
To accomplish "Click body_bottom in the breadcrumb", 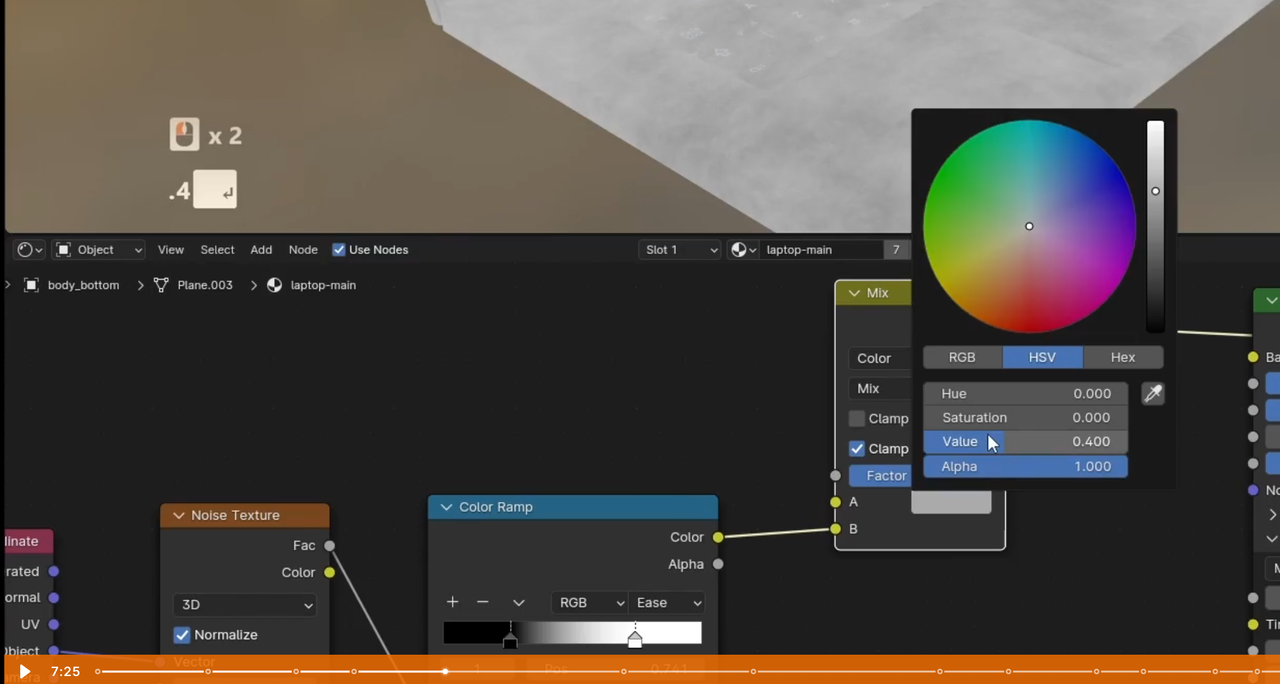I will pos(83,285).
